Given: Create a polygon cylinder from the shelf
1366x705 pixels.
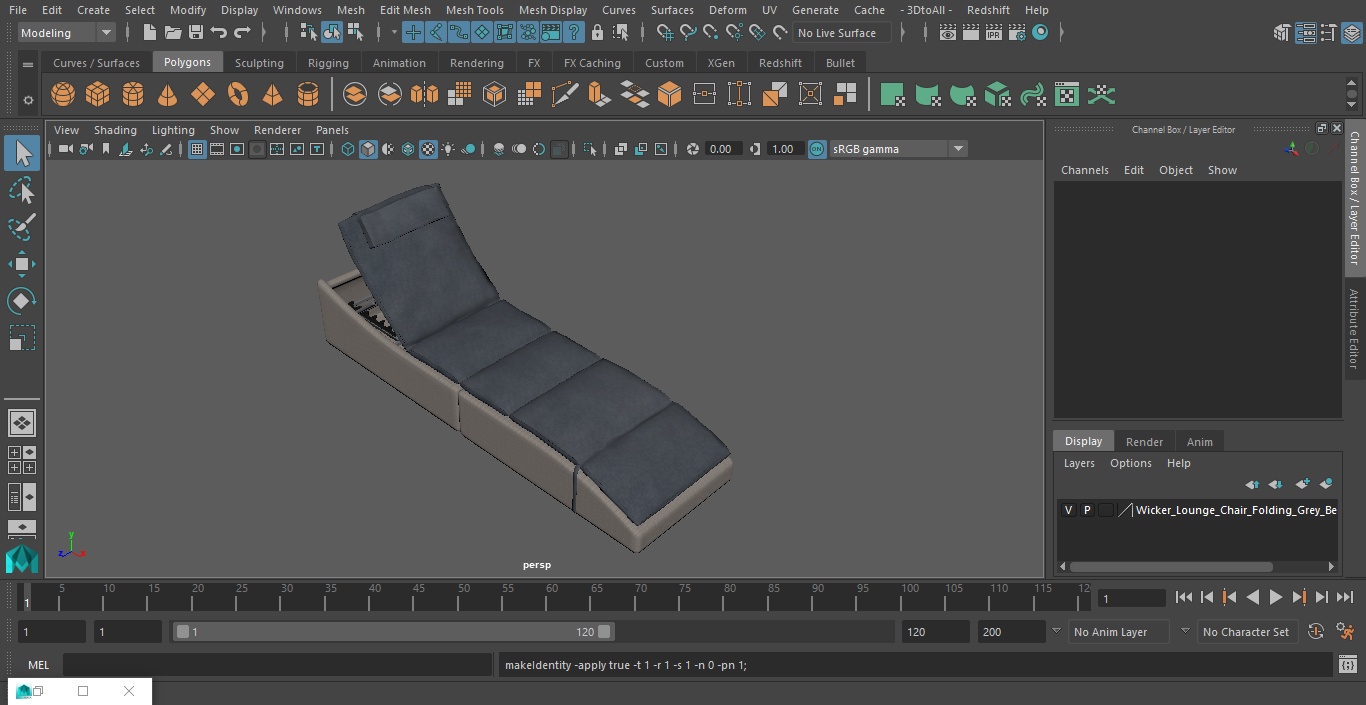Looking at the screenshot, I should click(x=133, y=95).
